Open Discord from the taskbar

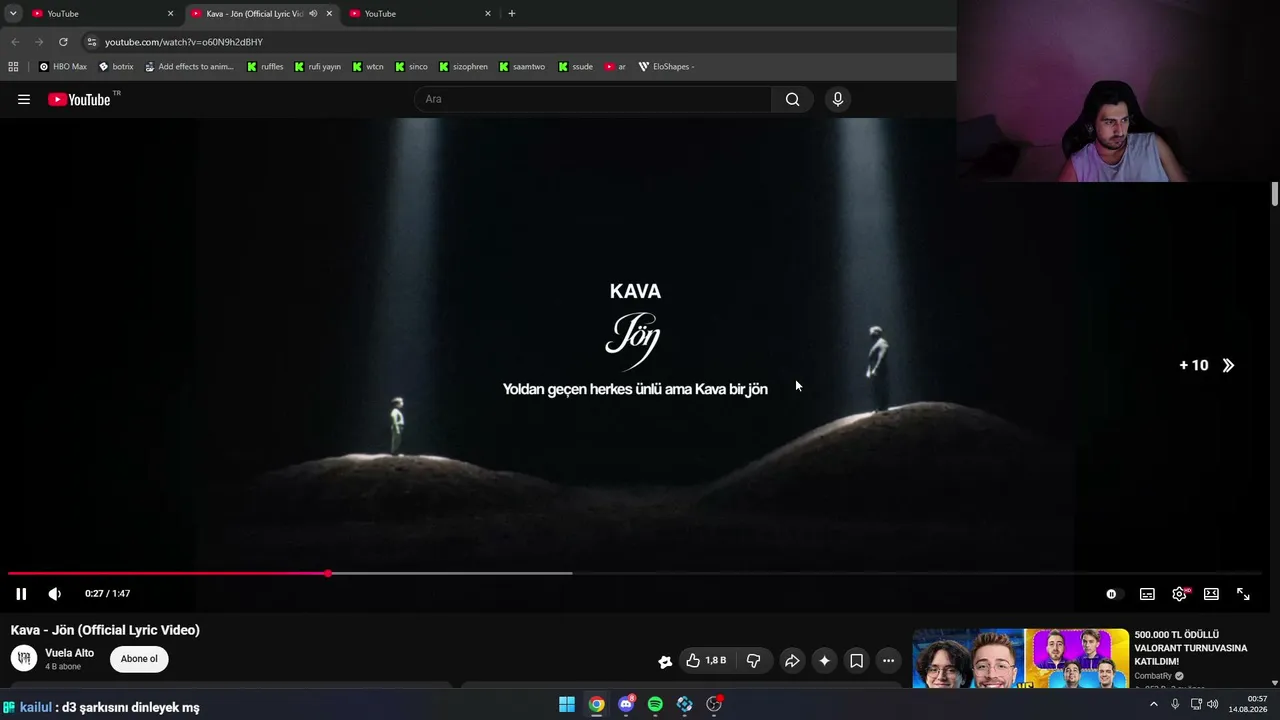[626, 704]
